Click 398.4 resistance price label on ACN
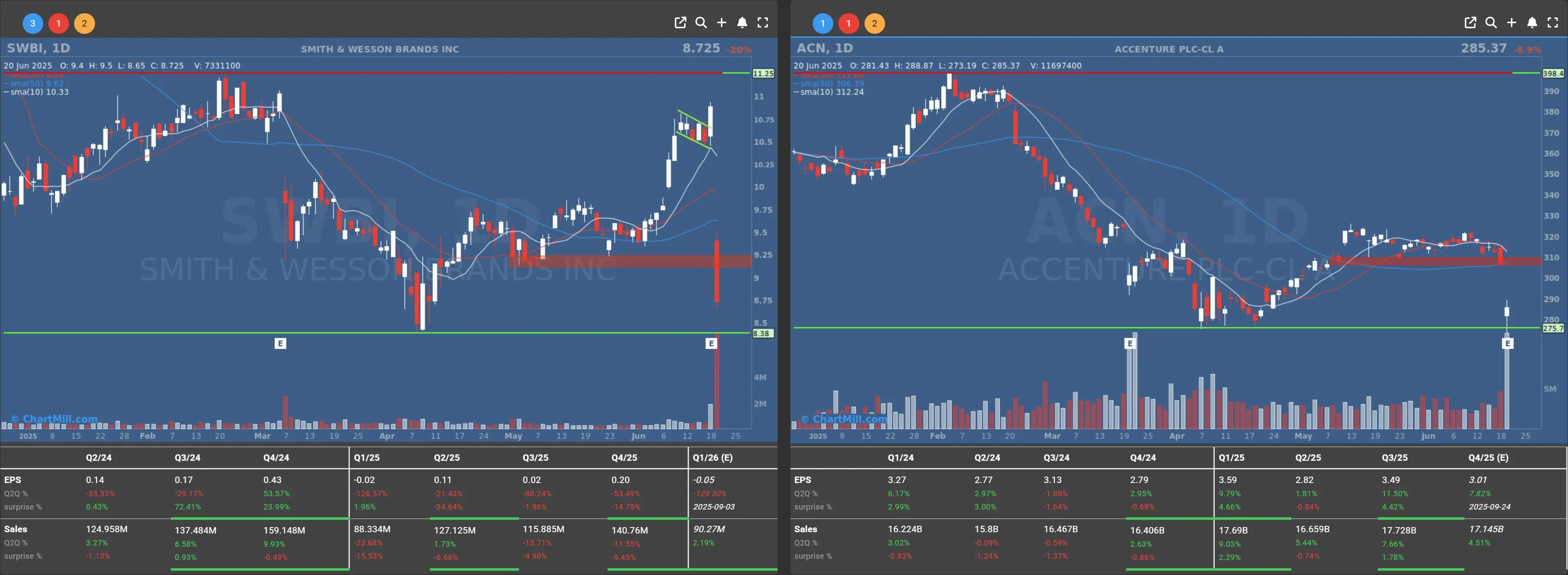The image size is (1568, 575). coord(1553,74)
